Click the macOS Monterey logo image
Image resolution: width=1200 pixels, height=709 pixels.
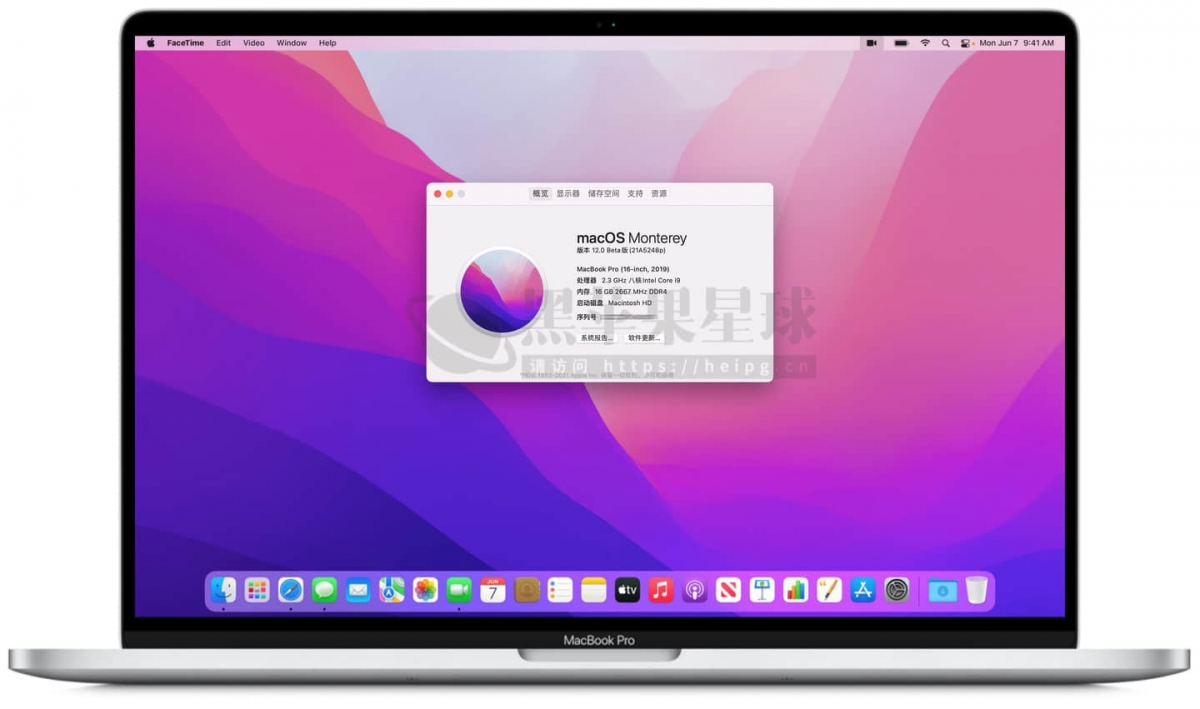pyautogui.click(x=500, y=291)
